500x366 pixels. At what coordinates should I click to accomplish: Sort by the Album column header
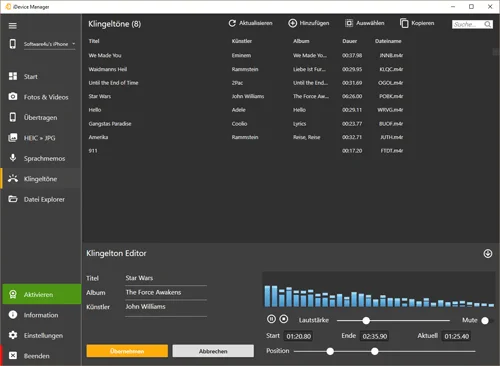click(301, 41)
